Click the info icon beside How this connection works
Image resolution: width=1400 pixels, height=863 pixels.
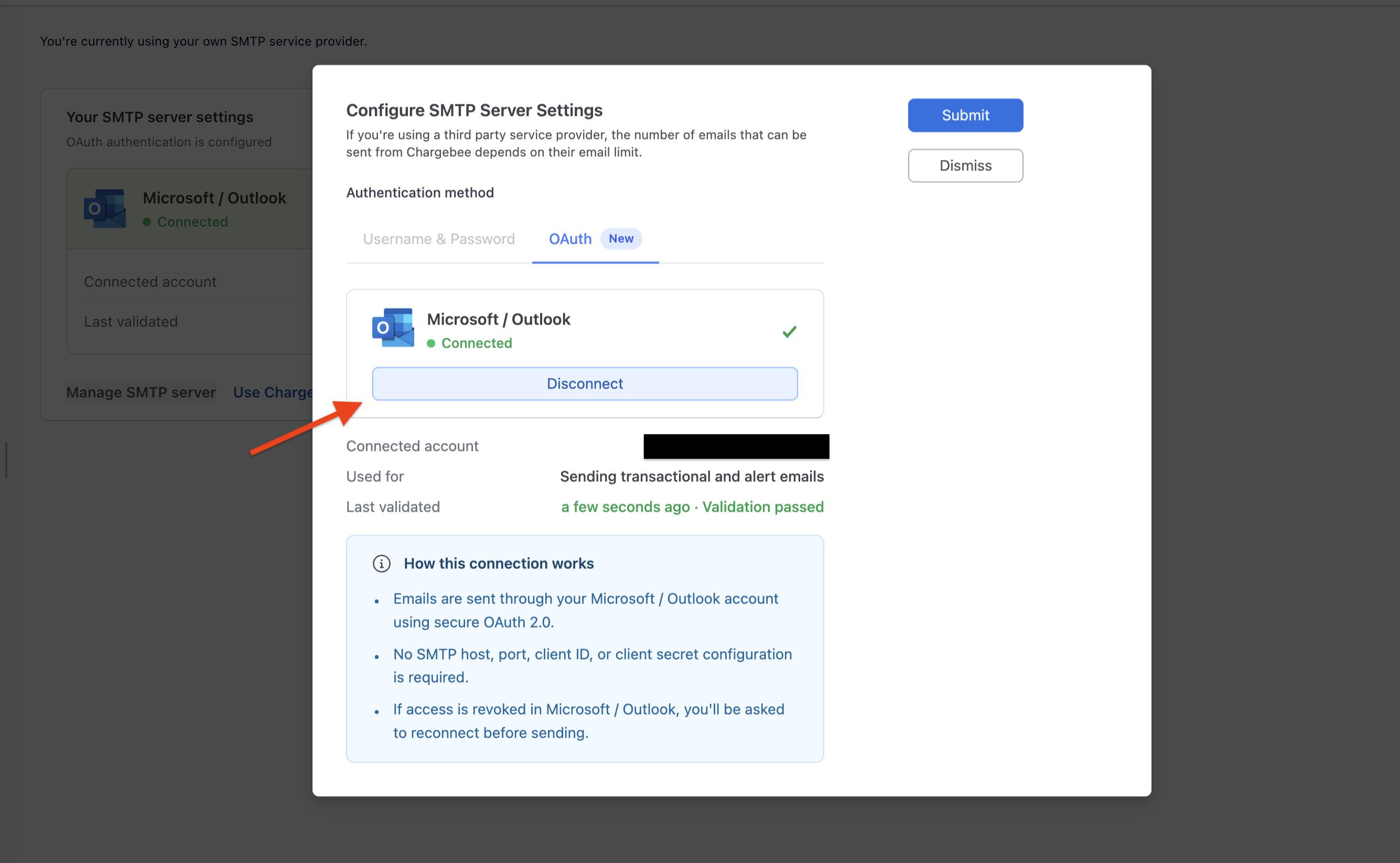pos(381,563)
